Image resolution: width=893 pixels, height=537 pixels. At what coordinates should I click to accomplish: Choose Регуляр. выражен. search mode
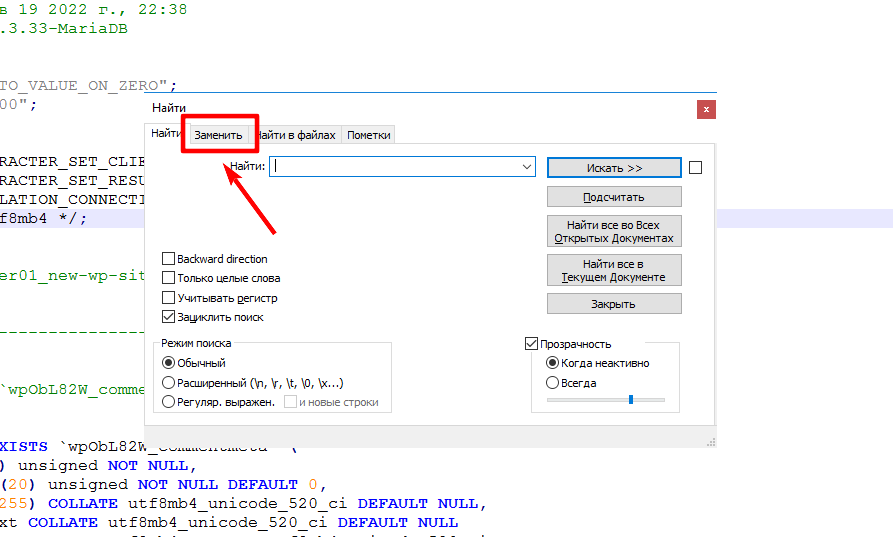168,402
